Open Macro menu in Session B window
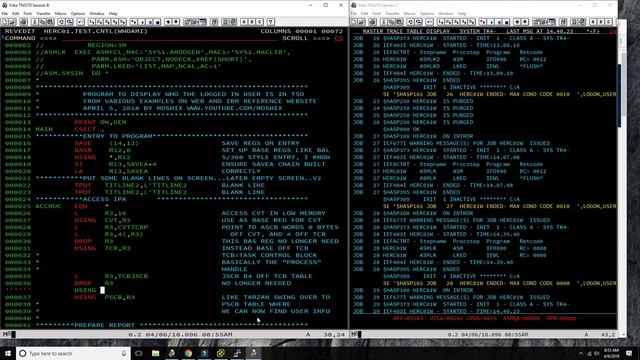 coord(60,13)
